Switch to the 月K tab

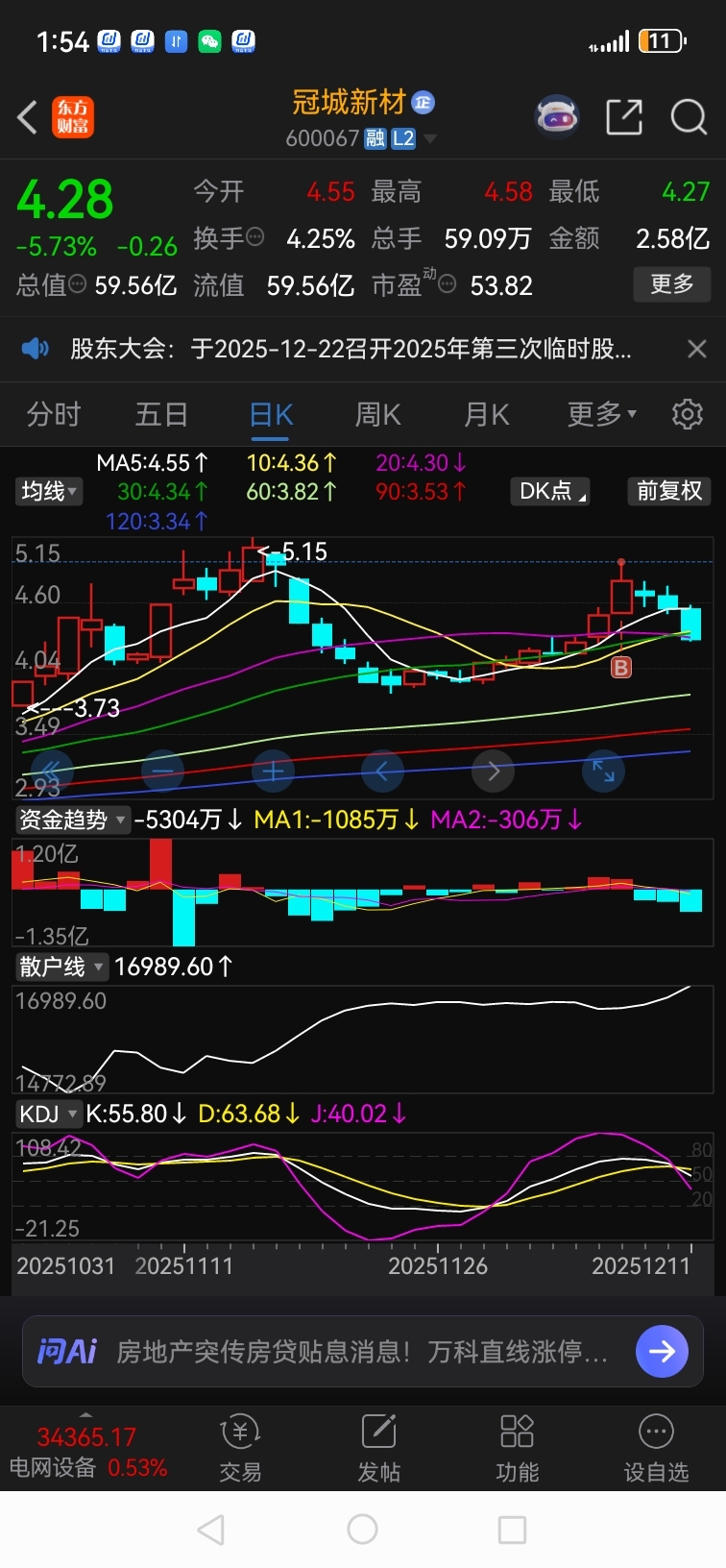coord(487,414)
